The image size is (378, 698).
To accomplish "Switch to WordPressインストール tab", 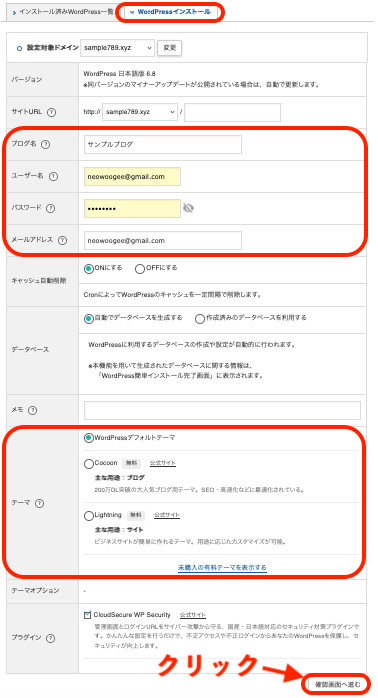I will pos(170,12).
